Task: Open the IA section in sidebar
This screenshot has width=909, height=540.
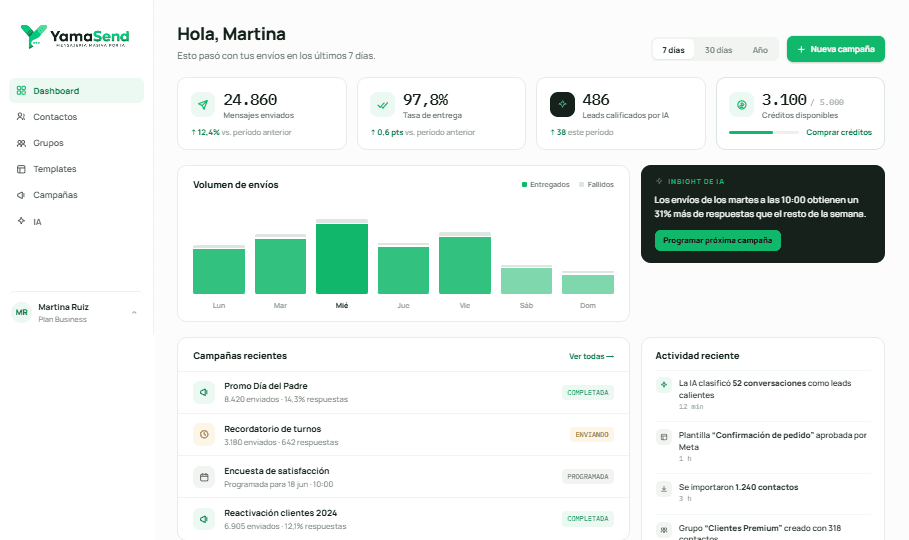Action: coord(77,221)
